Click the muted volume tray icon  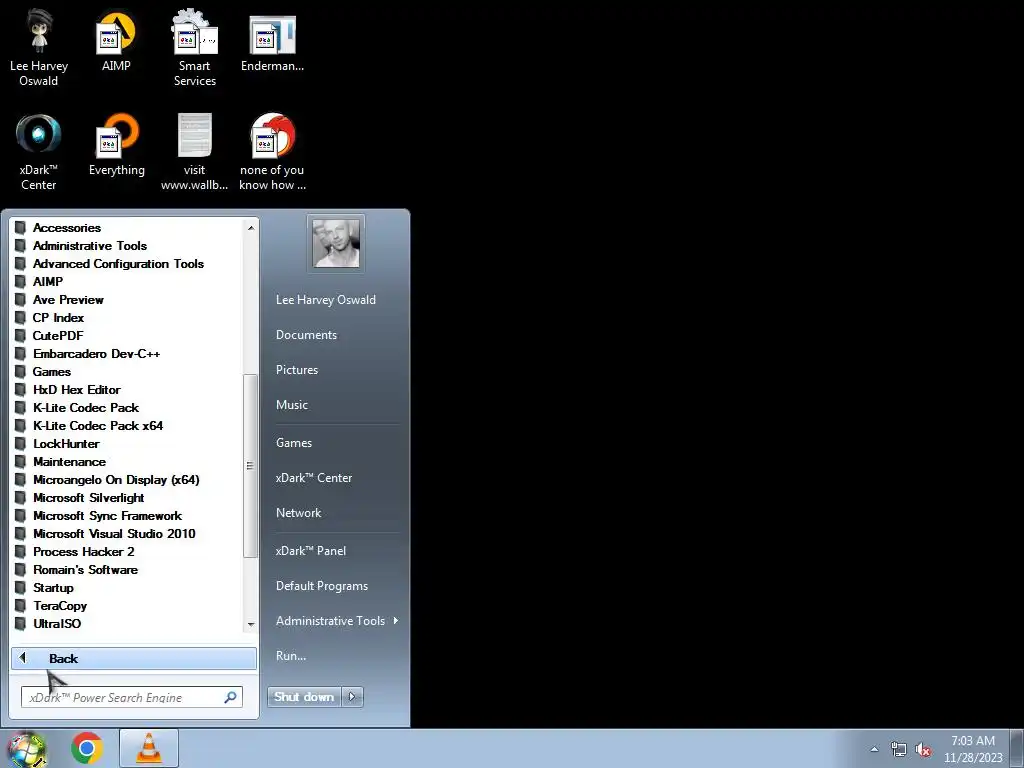[923, 749]
